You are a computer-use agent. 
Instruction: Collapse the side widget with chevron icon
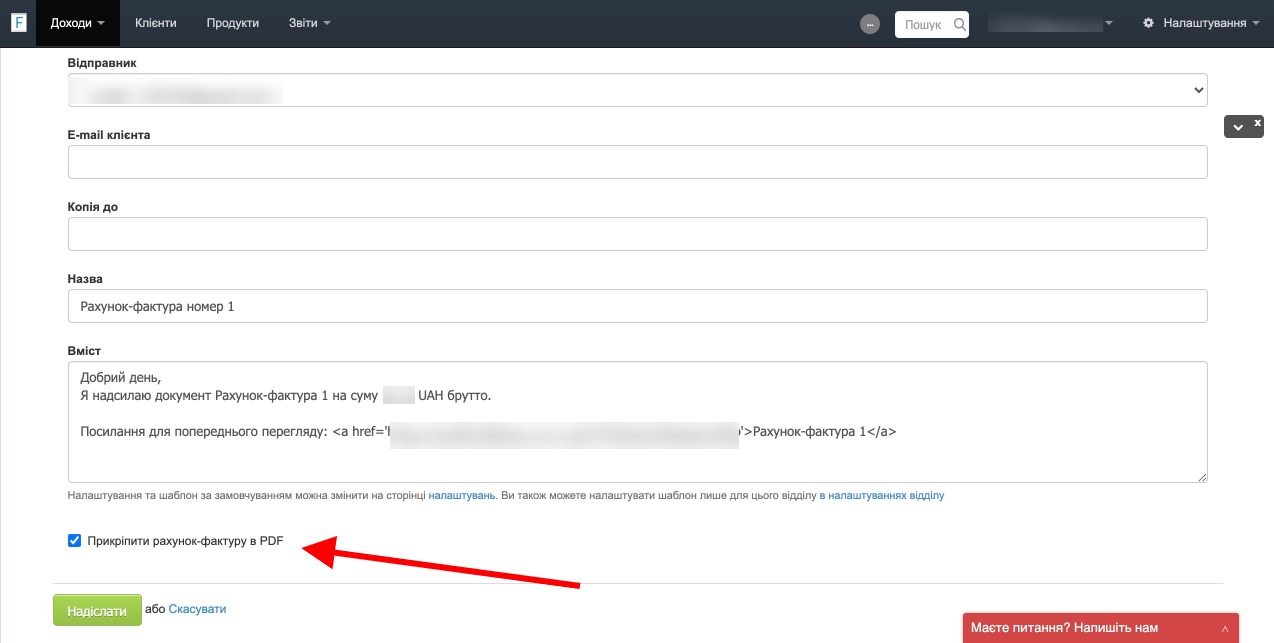tap(1238, 127)
